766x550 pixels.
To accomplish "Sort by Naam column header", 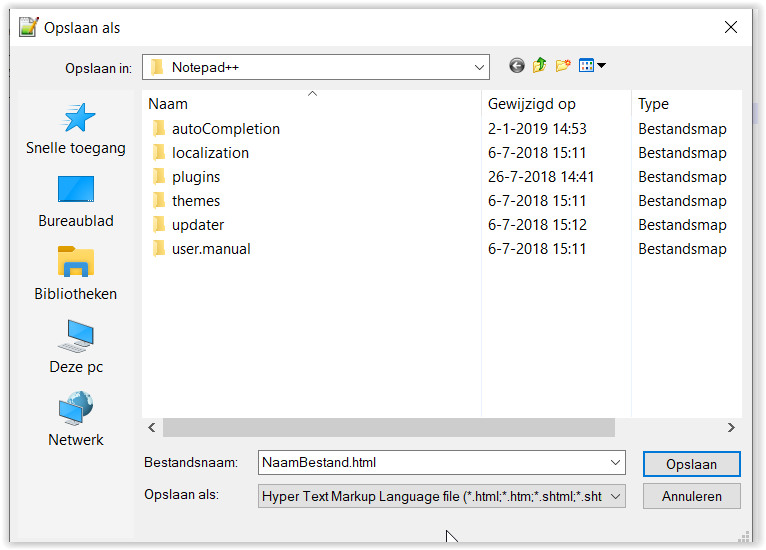I will point(168,104).
